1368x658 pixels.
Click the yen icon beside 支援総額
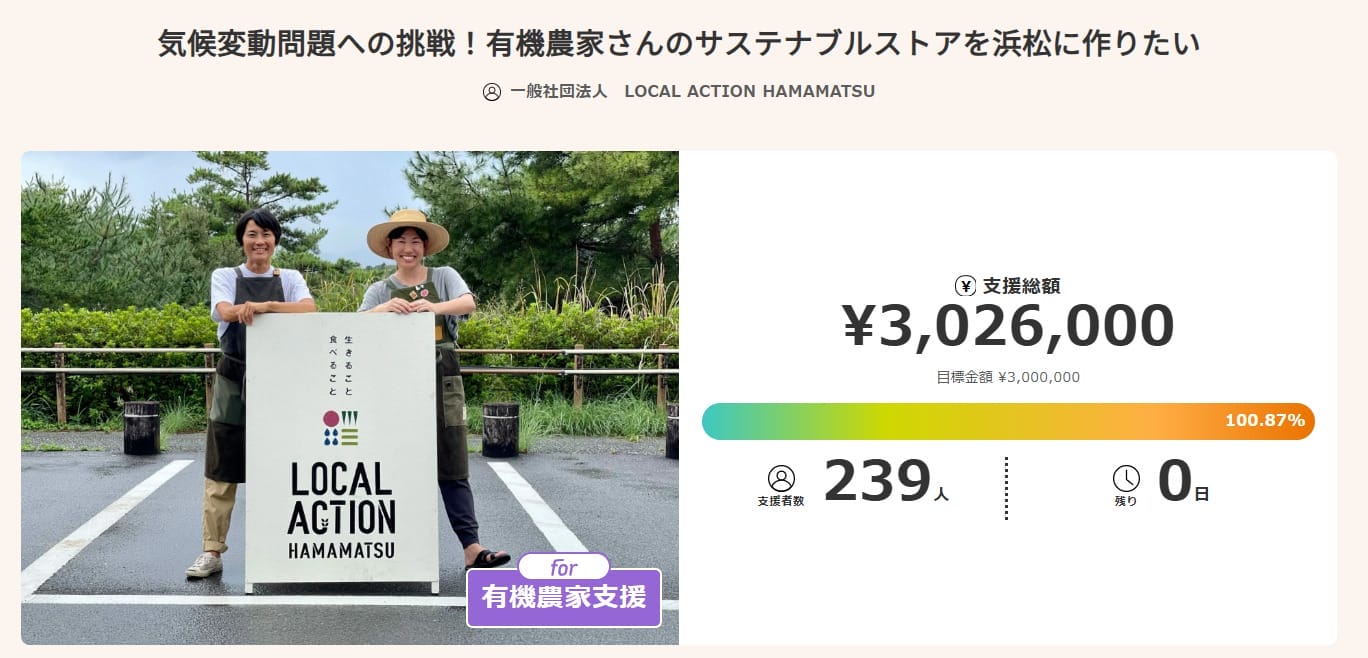(965, 286)
